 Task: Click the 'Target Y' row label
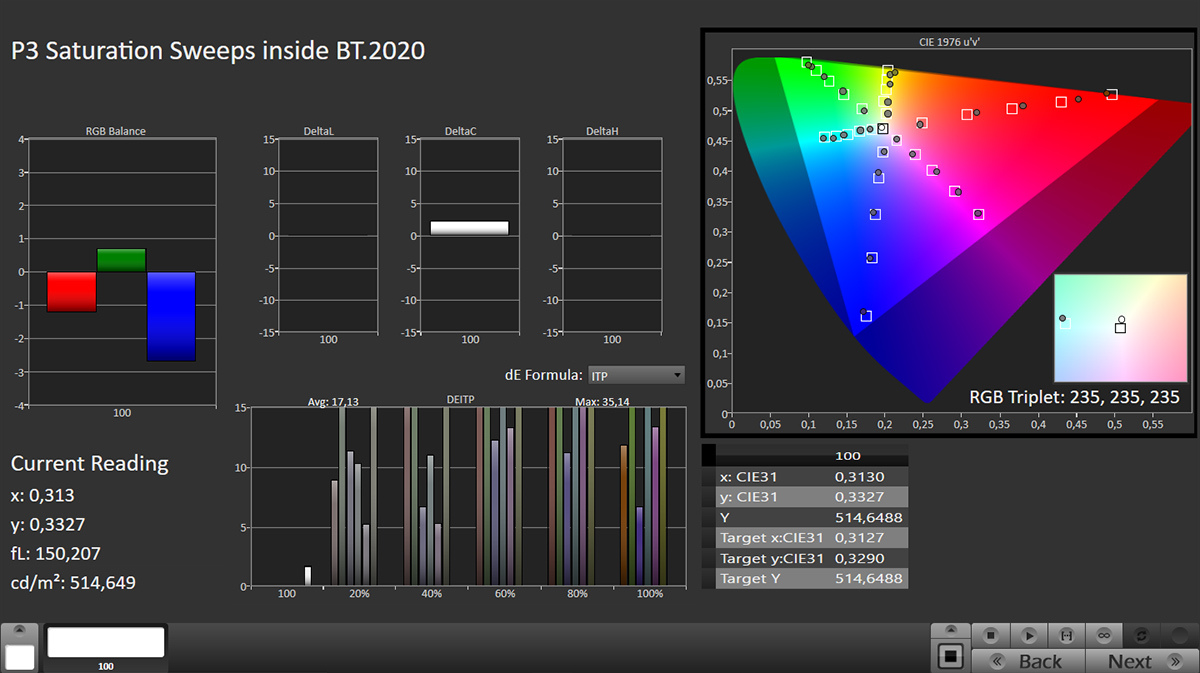(x=749, y=579)
